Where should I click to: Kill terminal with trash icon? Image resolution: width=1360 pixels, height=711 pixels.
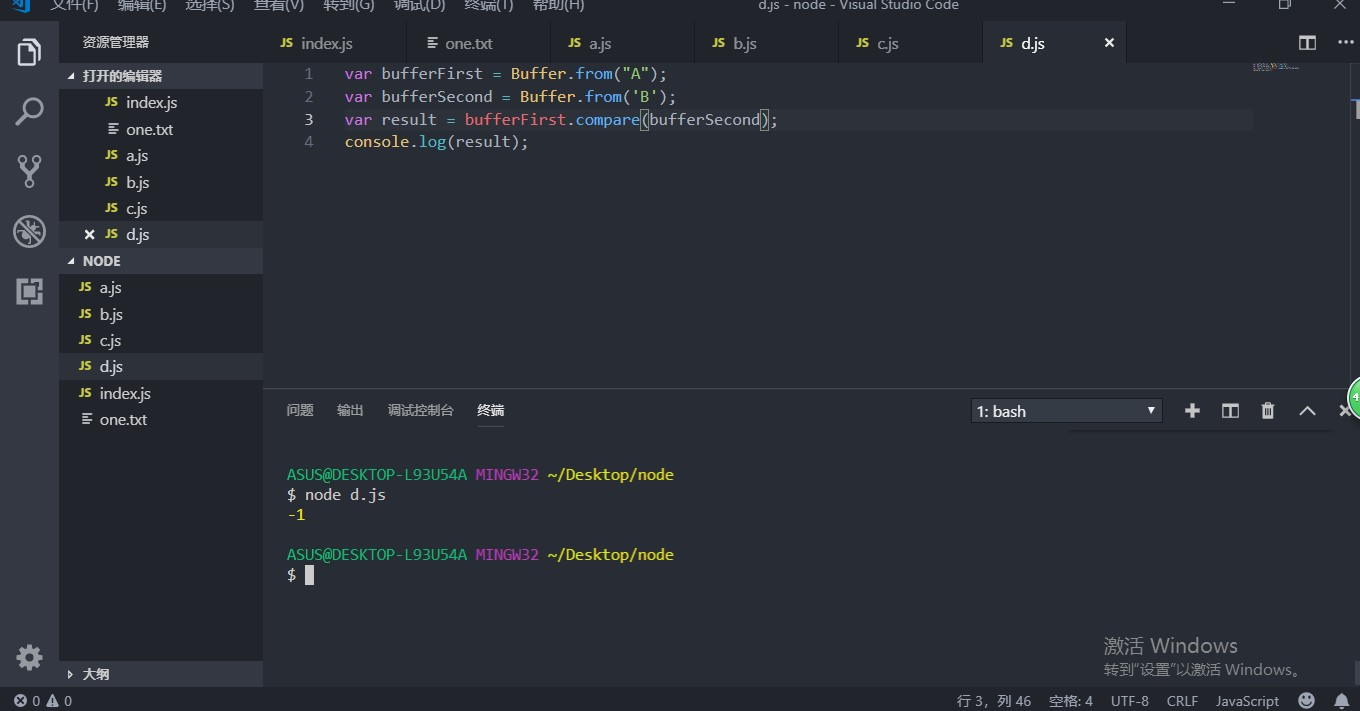pyautogui.click(x=1268, y=411)
